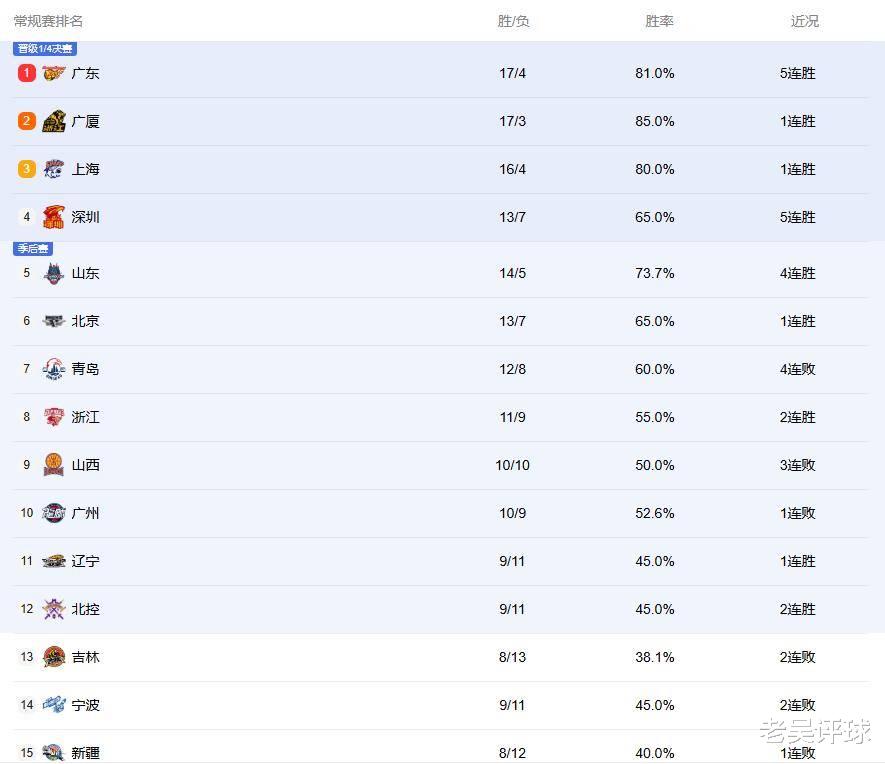Select the 宁波 team name
The height and width of the screenshot is (764, 885).
coord(86,705)
